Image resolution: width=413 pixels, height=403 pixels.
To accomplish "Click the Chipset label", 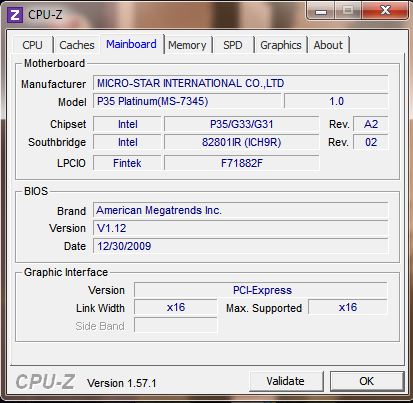I will [x=68, y=124].
